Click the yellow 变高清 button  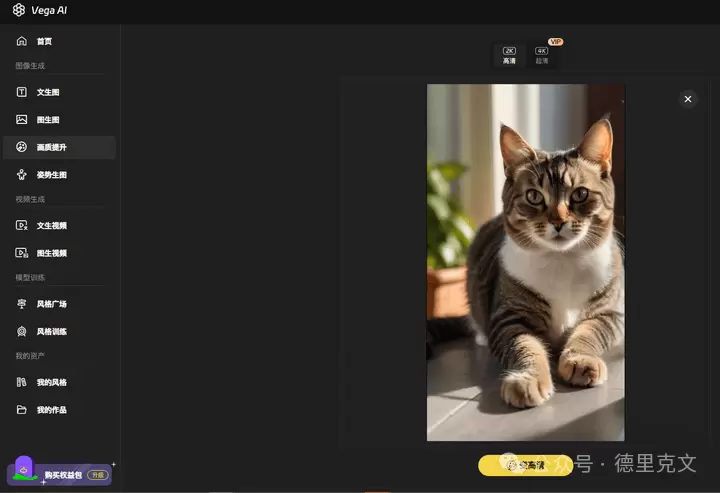click(x=525, y=465)
